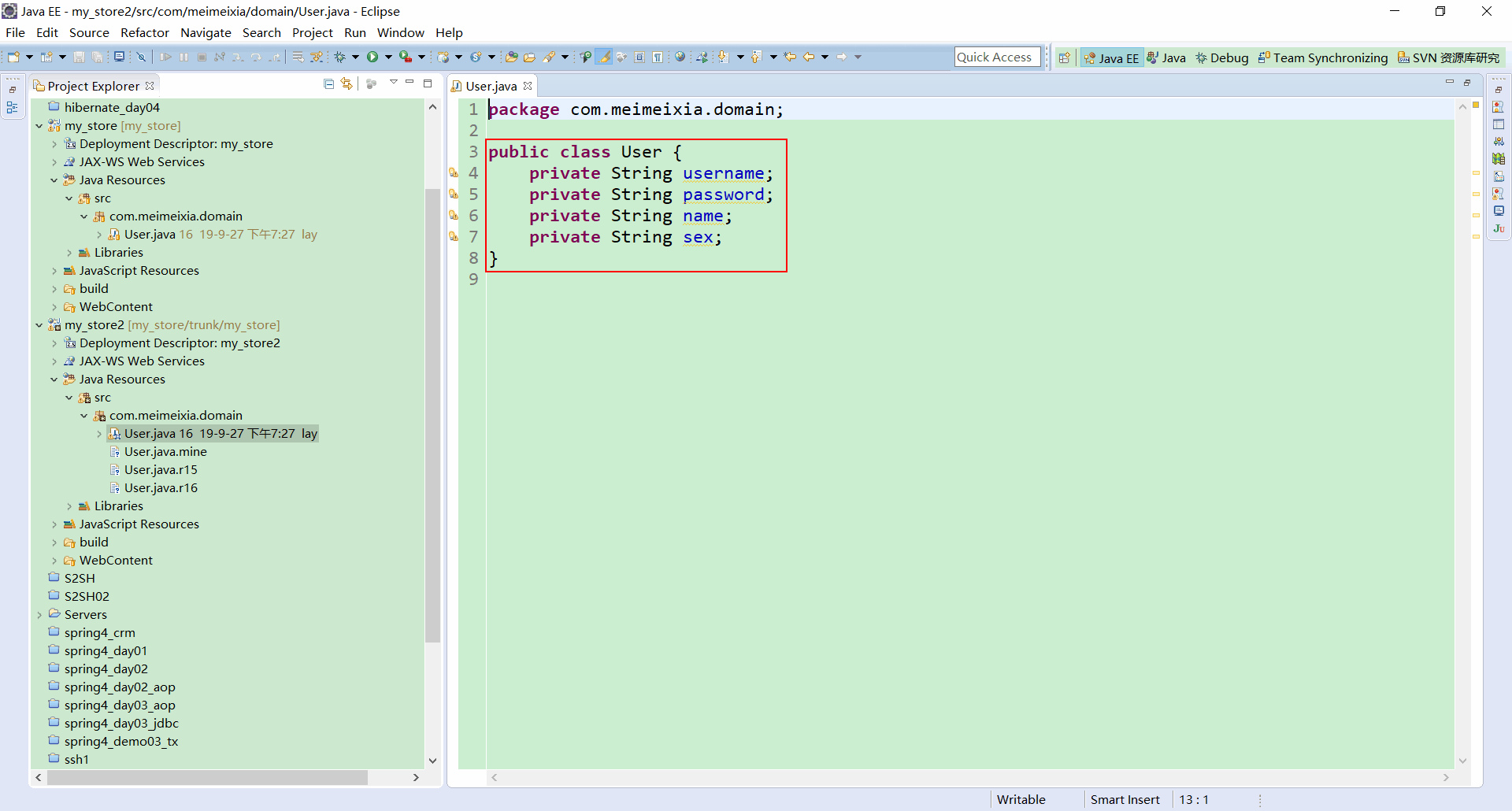
Task: Click the Save All toolbar icon
Action: (97, 57)
